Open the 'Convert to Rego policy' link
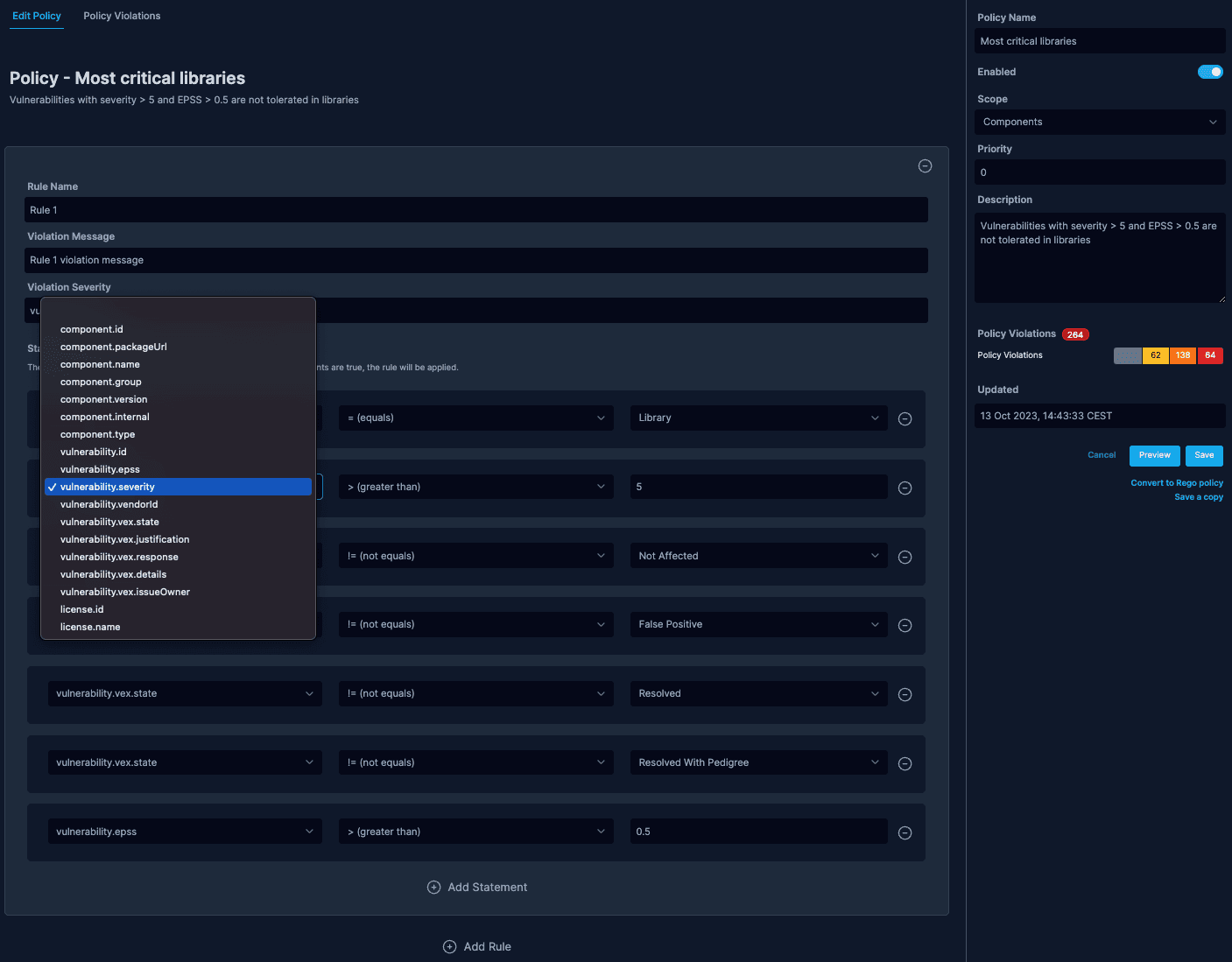 tap(1177, 482)
